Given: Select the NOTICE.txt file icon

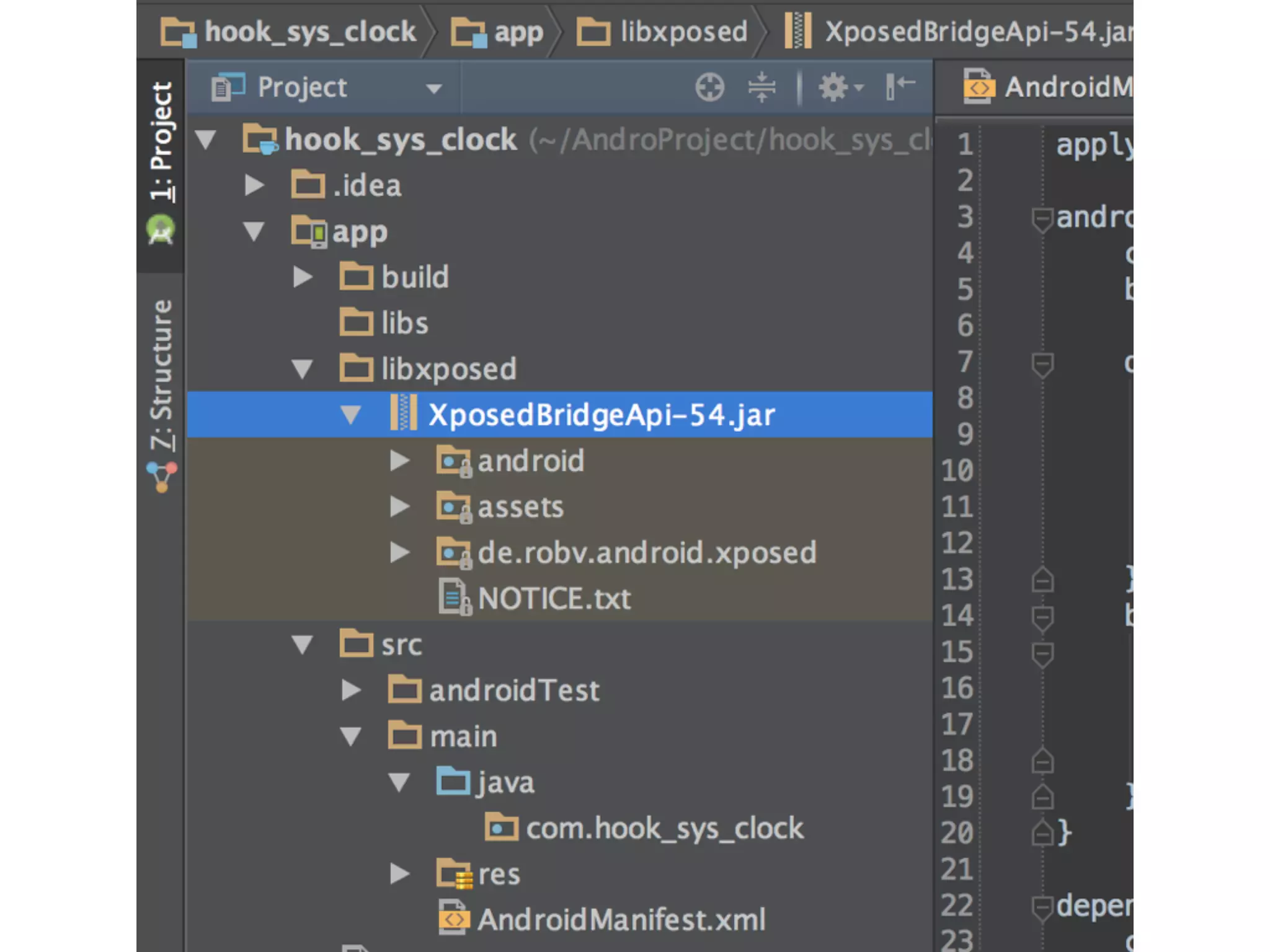Looking at the screenshot, I should [x=455, y=597].
